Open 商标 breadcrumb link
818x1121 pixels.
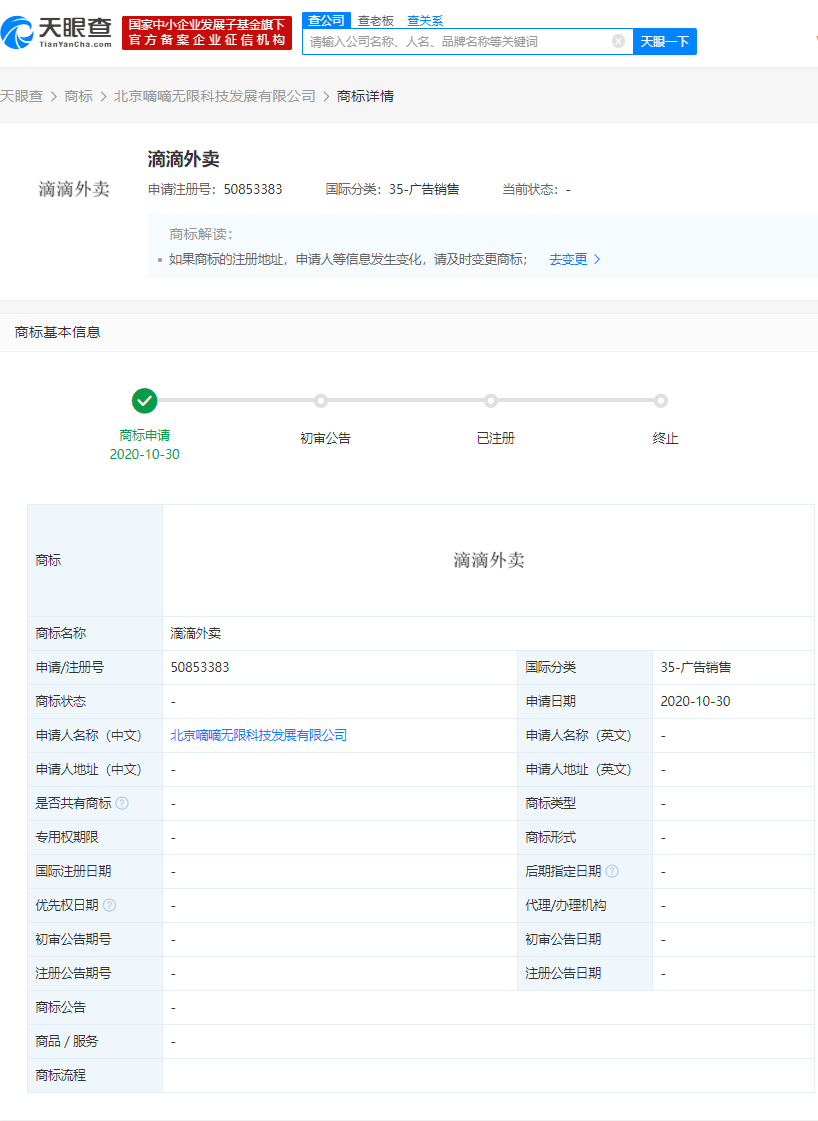78,96
